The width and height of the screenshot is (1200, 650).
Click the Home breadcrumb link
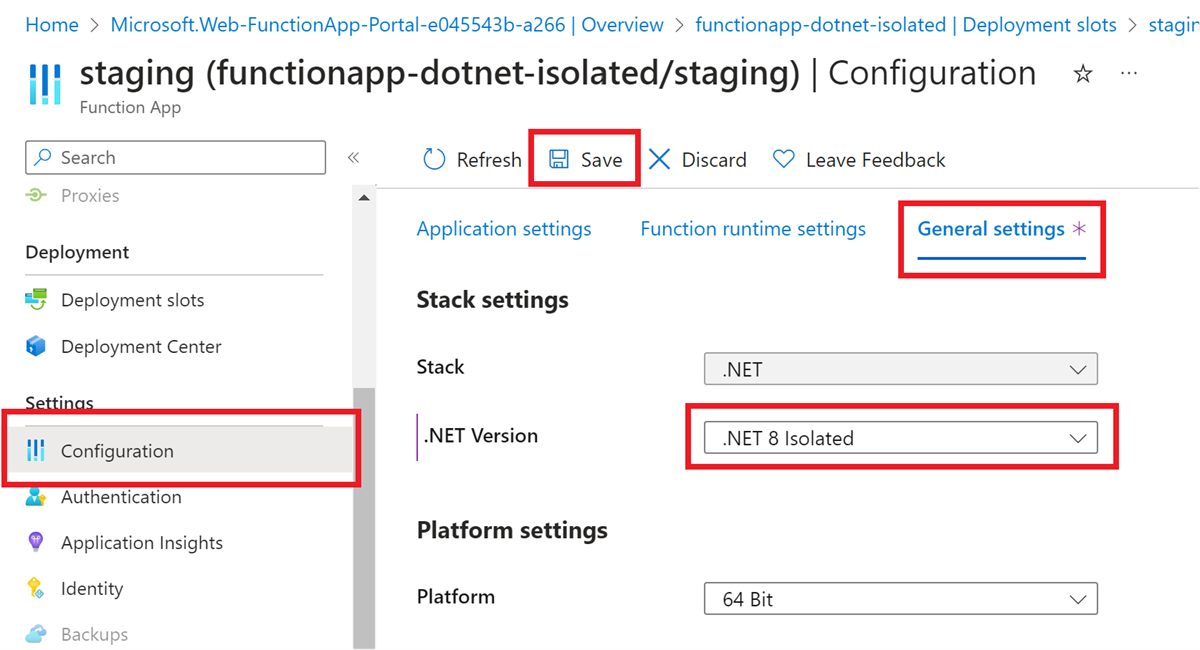52,25
